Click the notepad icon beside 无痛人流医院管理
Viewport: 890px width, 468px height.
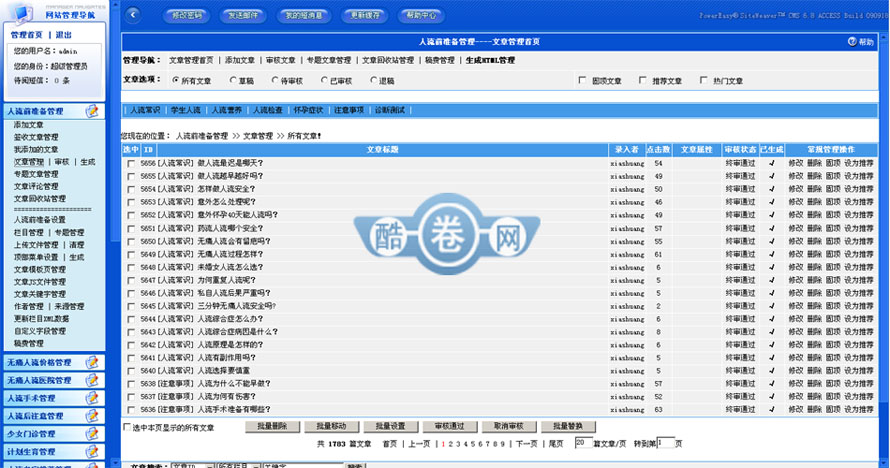pos(92,380)
